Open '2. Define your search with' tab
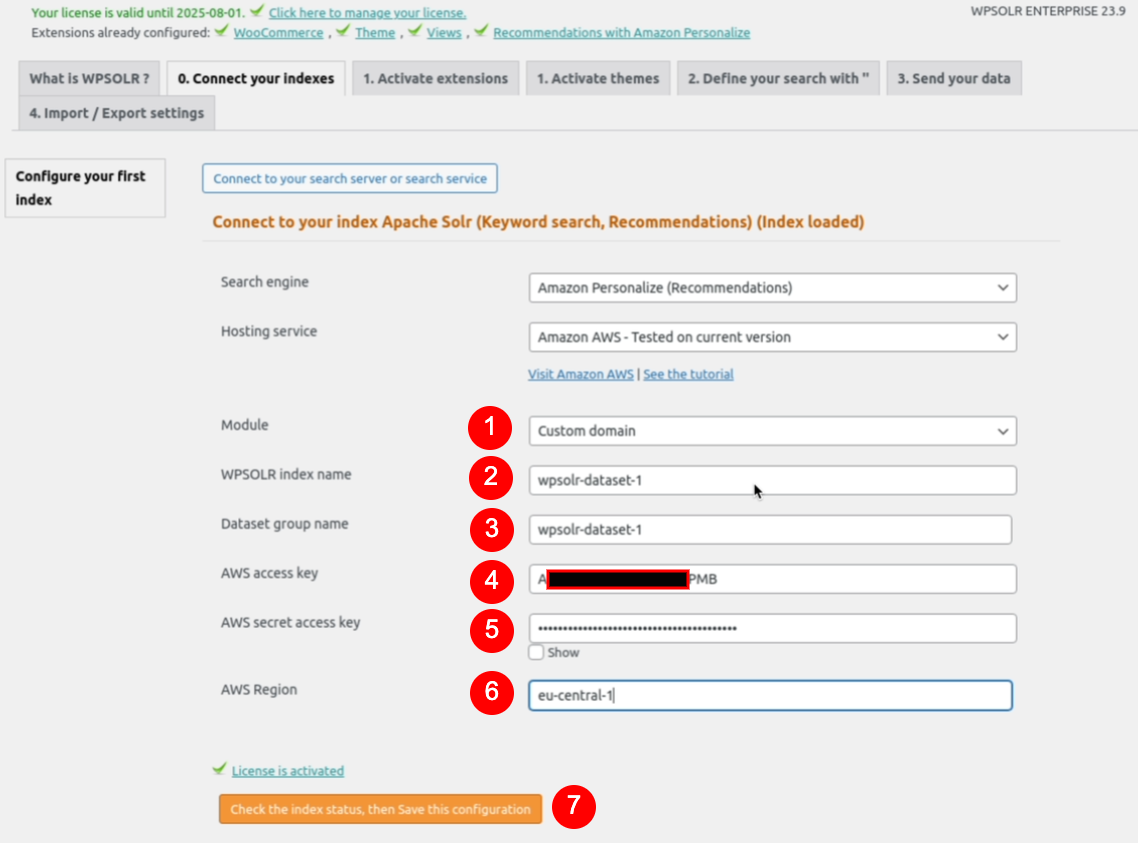The width and height of the screenshot is (1138, 843). [x=778, y=78]
